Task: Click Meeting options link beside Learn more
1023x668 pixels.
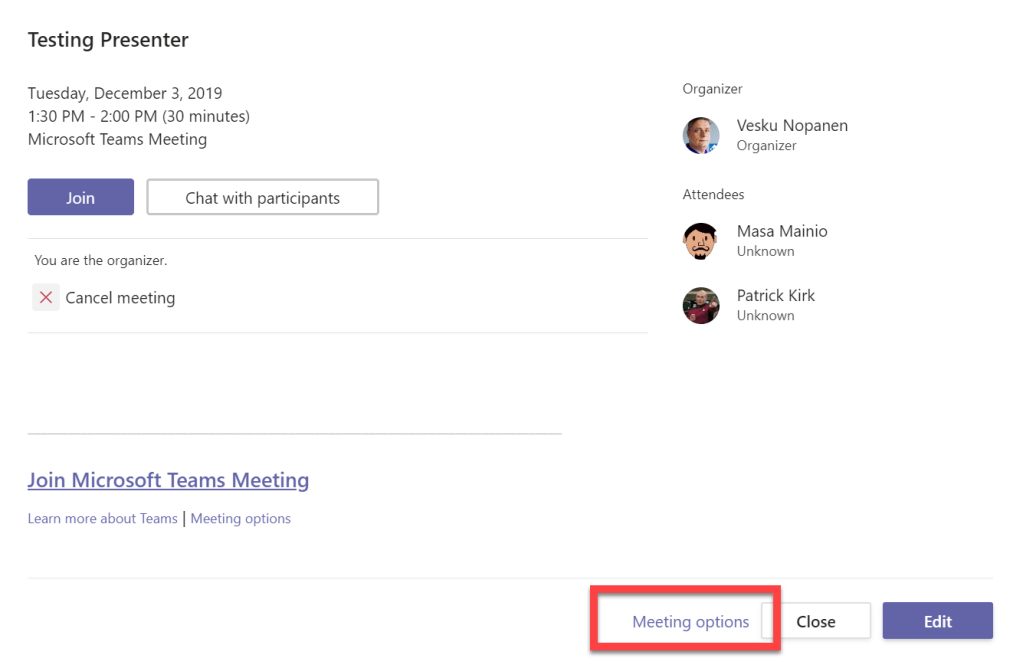Action: (x=240, y=518)
